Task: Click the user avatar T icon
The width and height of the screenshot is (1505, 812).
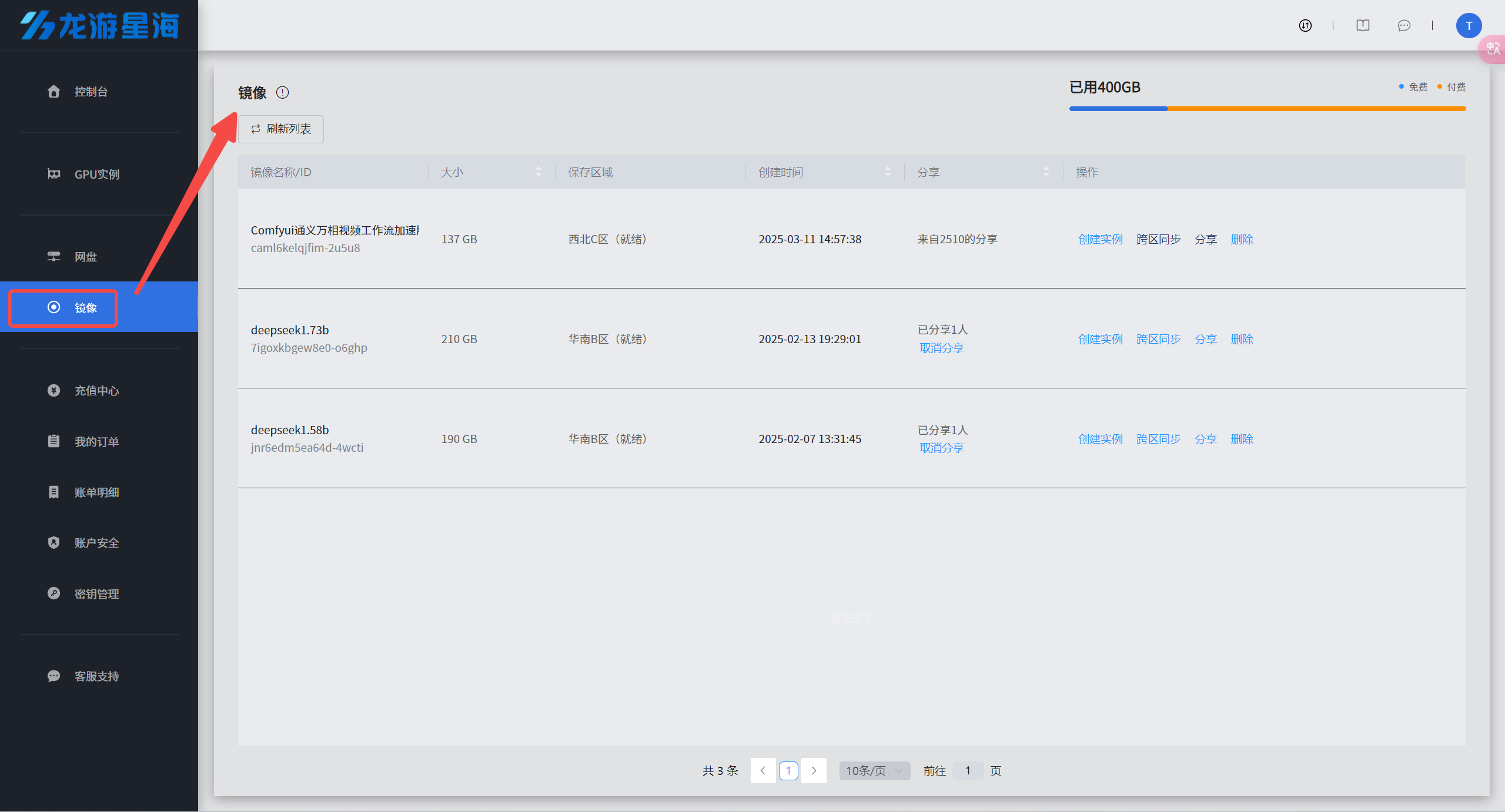Action: click(x=1469, y=25)
